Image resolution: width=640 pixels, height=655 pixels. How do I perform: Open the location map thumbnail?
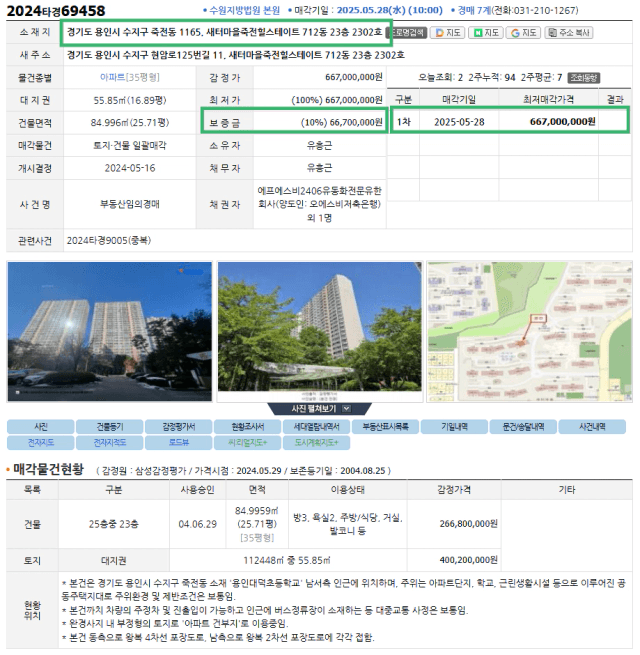pyautogui.click(x=530, y=332)
